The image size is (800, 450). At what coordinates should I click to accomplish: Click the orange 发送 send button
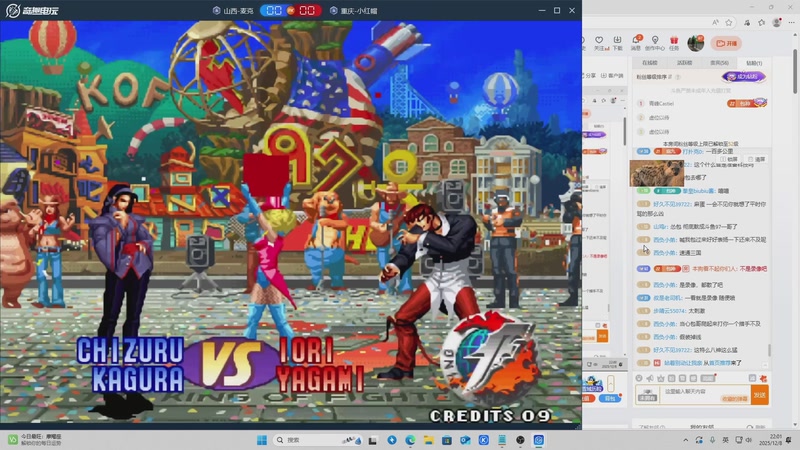coord(760,395)
